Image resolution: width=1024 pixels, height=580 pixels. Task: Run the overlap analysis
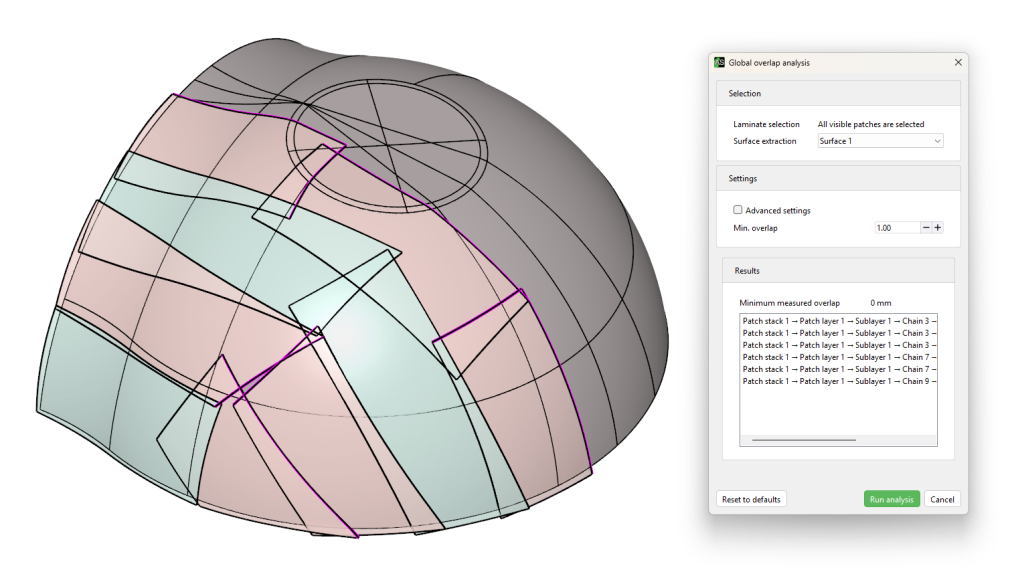click(891, 499)
